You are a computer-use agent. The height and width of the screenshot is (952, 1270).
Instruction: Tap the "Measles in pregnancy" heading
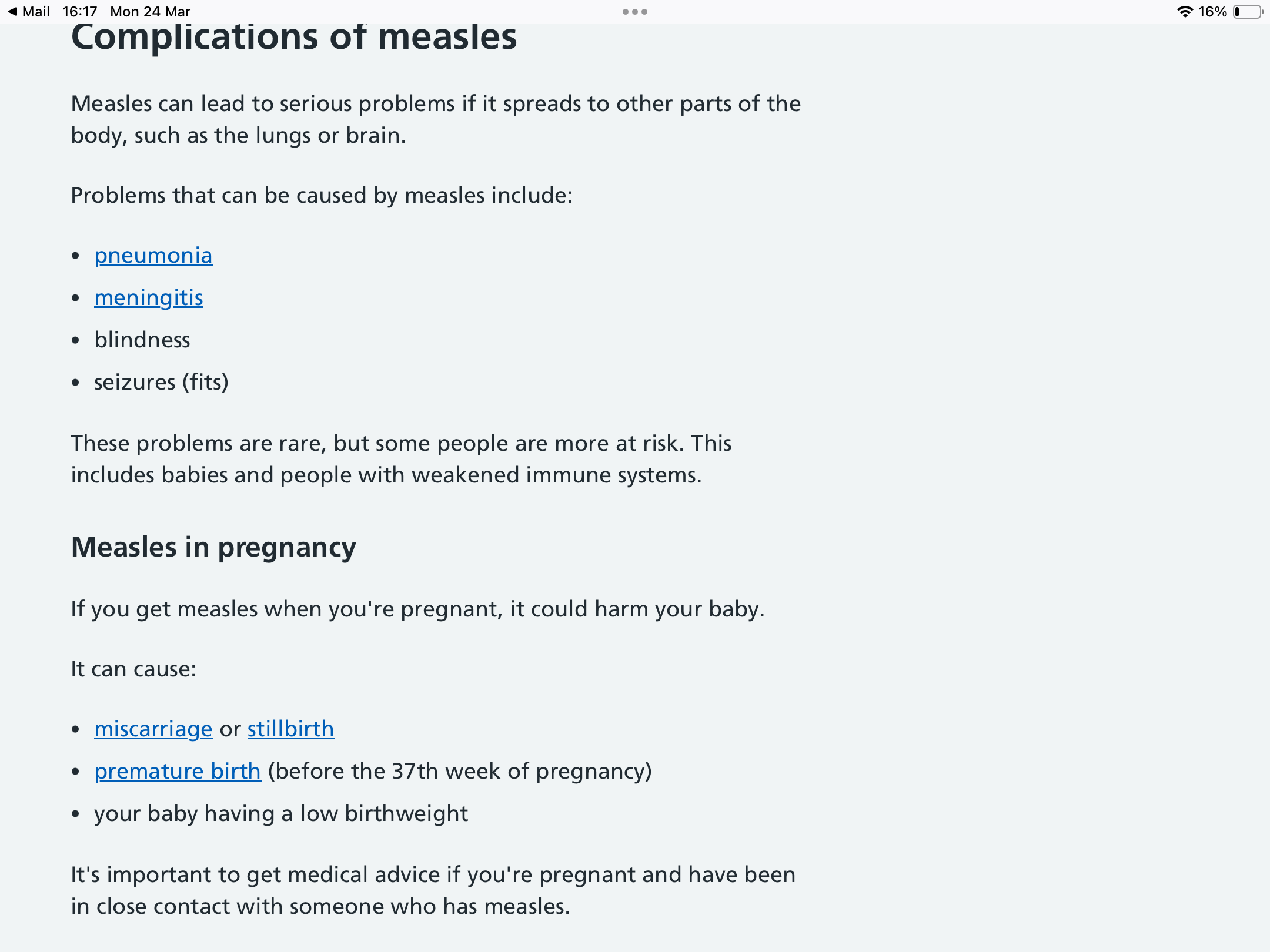(x=213, y=547)
